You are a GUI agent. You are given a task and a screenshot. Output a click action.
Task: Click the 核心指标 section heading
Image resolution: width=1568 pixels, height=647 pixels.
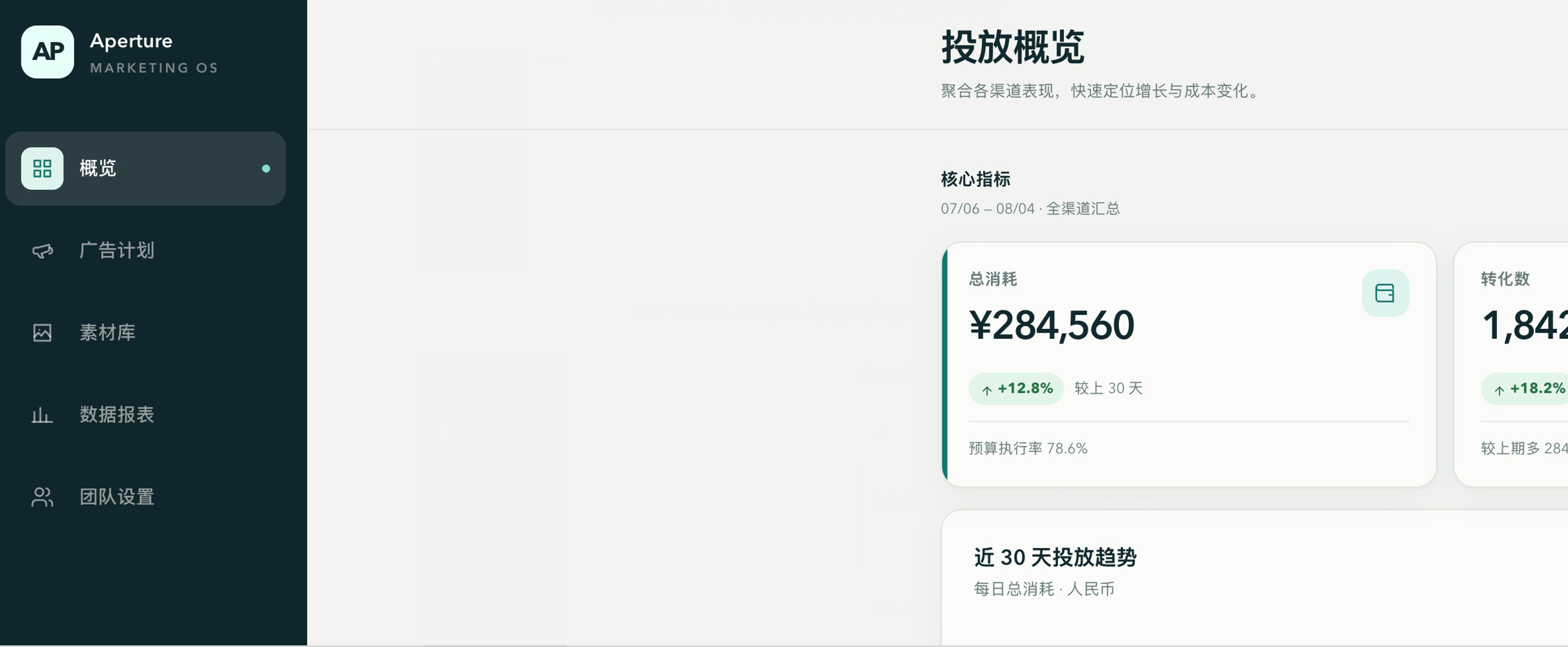976,180
